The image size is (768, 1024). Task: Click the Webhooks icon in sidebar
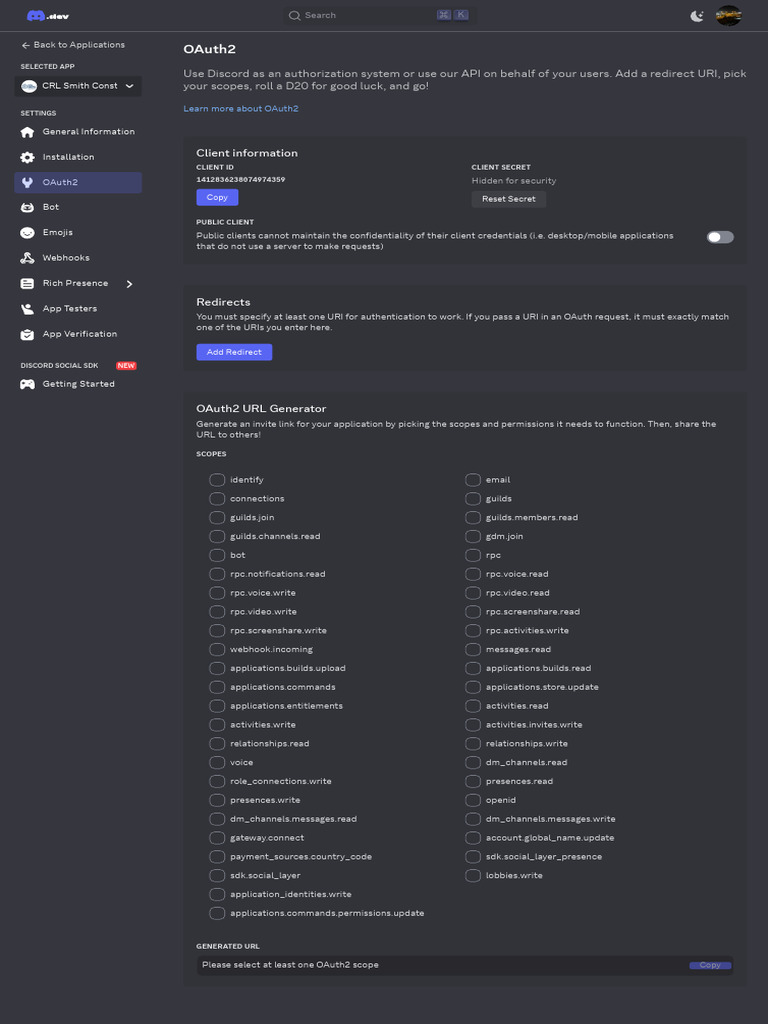[27, 258]
